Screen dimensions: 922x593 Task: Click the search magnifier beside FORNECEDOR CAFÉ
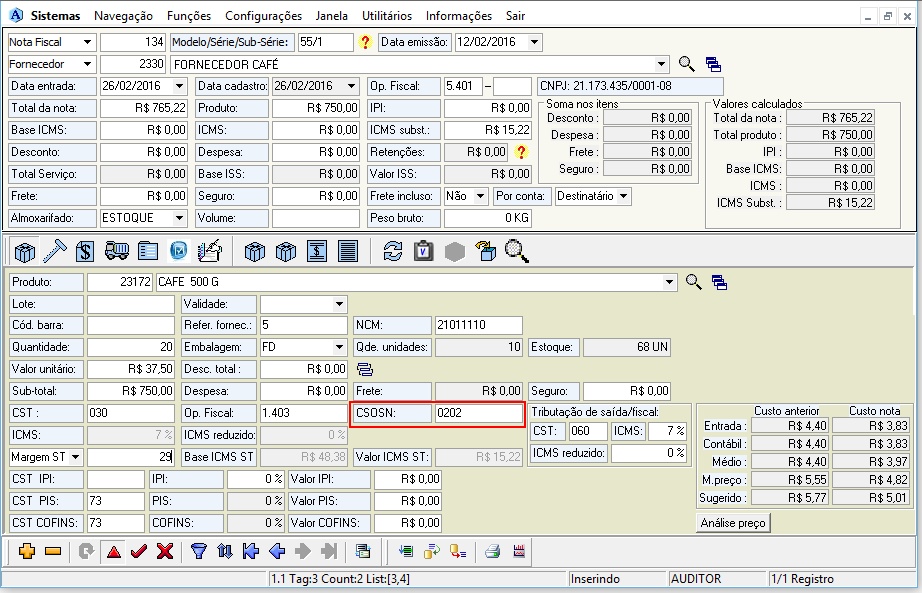click(x=686, y=64)
